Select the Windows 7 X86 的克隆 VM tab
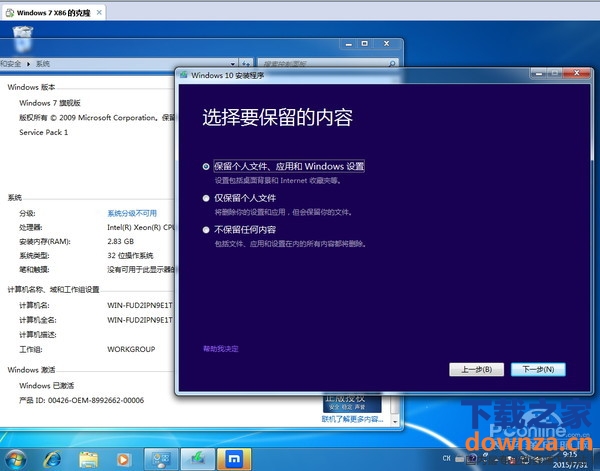 click(53, 13)
